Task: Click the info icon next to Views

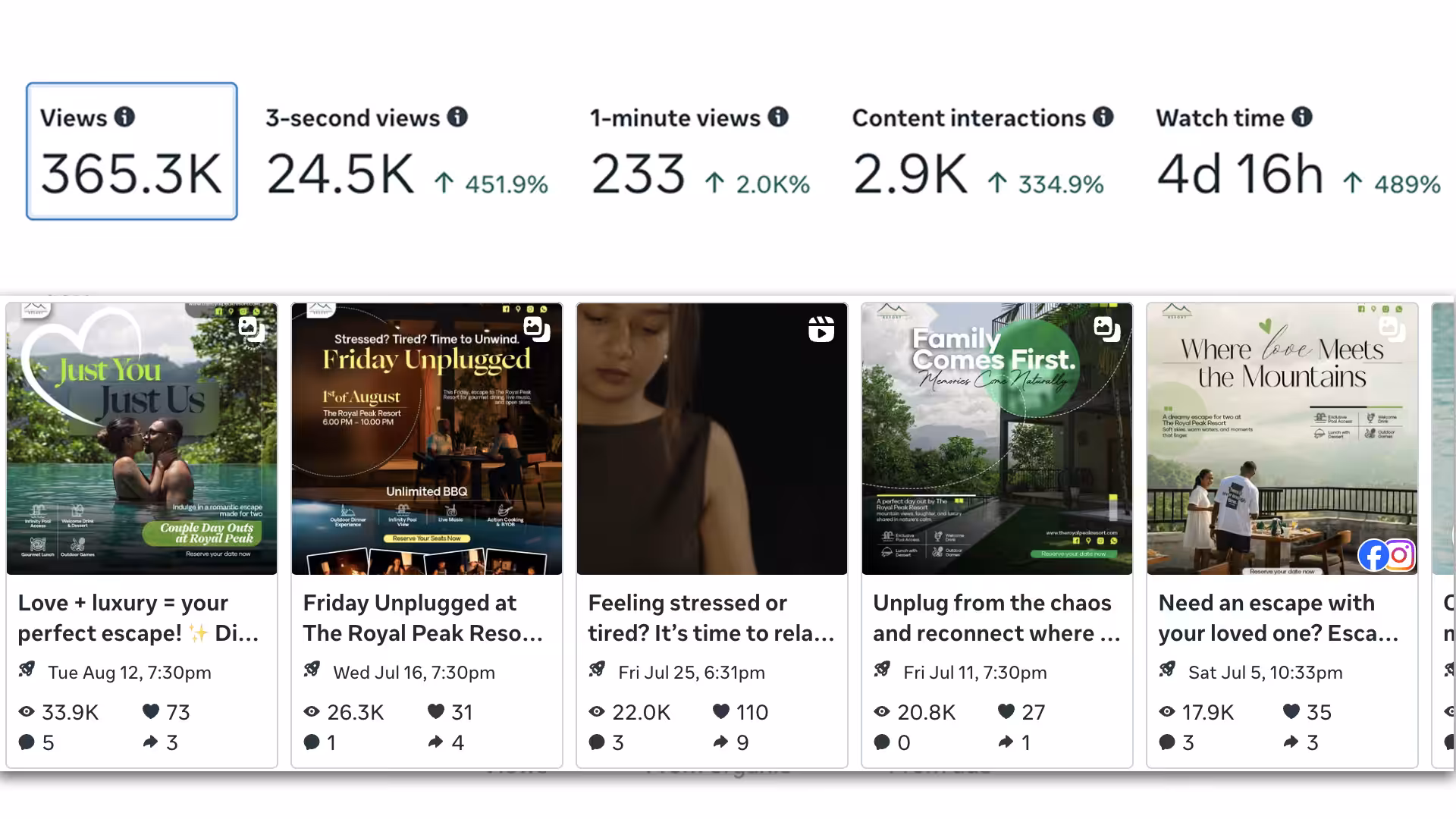Action: pyautogui.click(x=124, y=117)
